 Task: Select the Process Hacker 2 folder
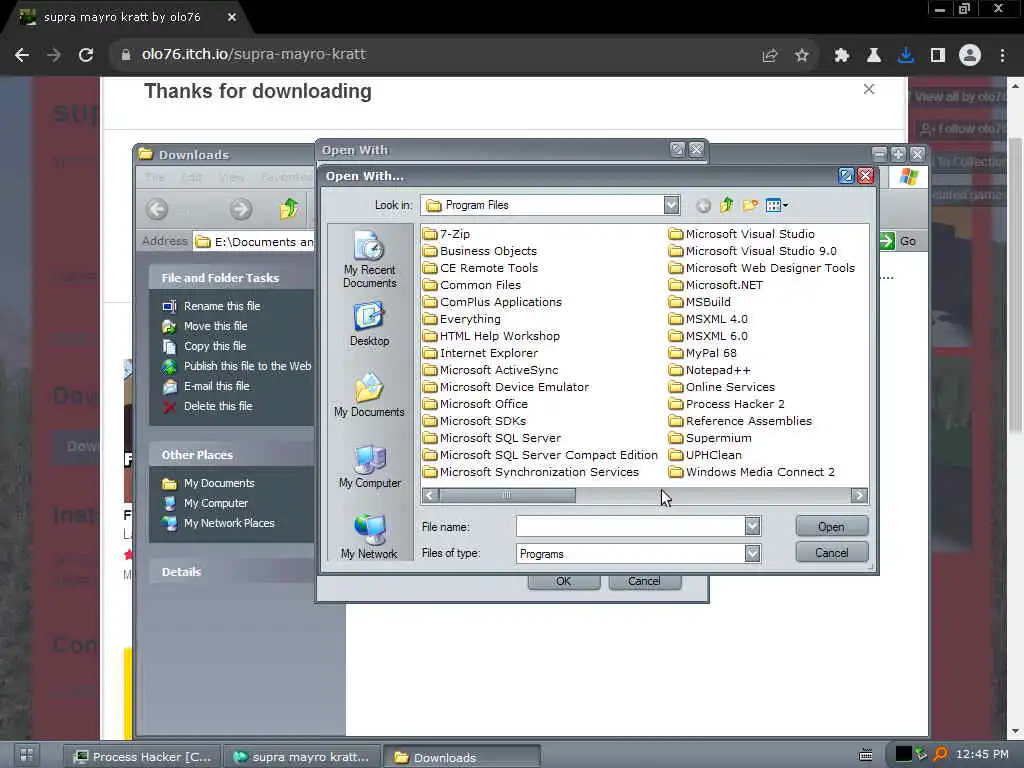pyautogui.click(x=727, y=404)
